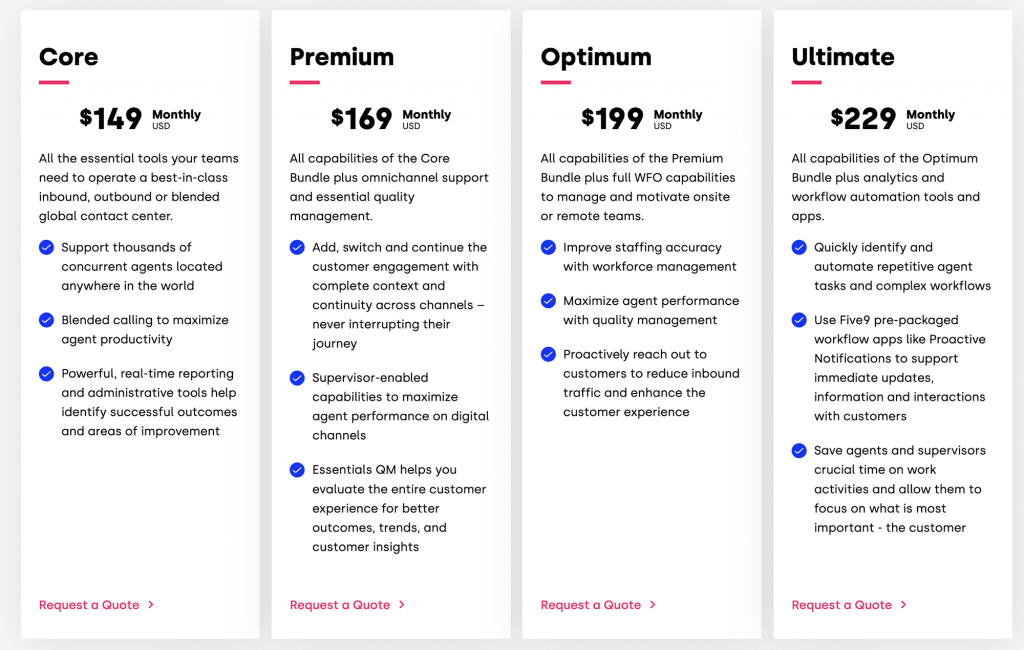Request a Quote for the Core plan

[x=96, y=605]
